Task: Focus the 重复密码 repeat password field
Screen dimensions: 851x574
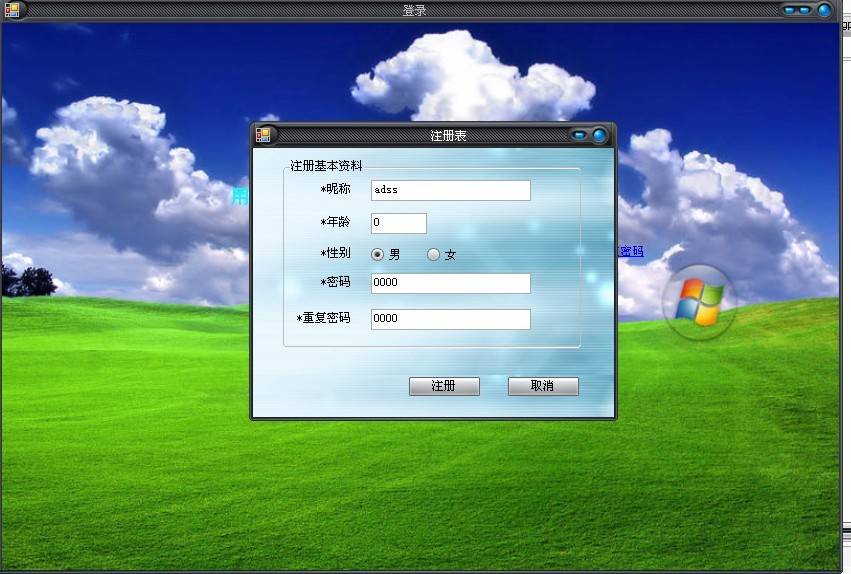Action: (450, 319)
